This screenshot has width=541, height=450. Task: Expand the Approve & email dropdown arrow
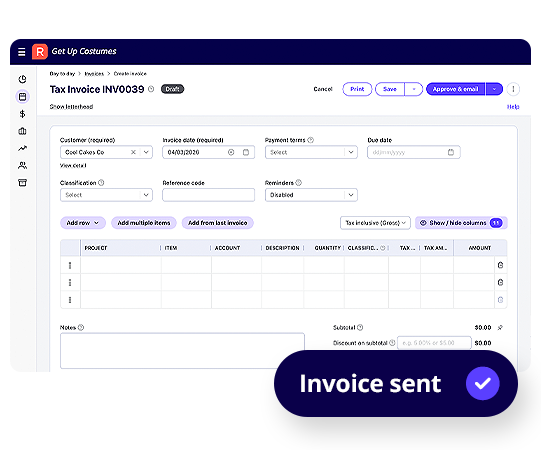[x=494, y=89]
